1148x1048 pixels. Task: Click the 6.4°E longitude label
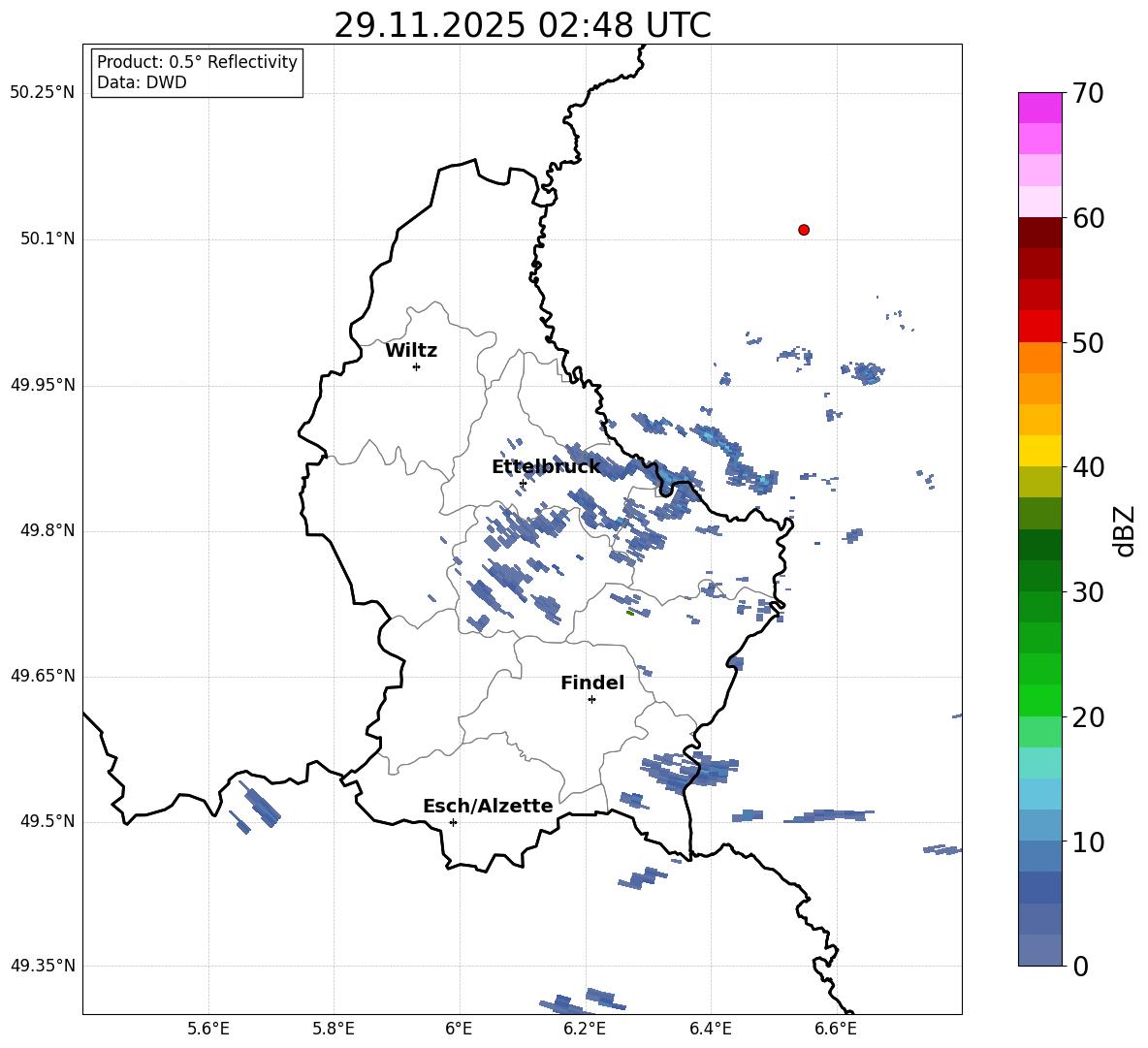coord(710,1029)
